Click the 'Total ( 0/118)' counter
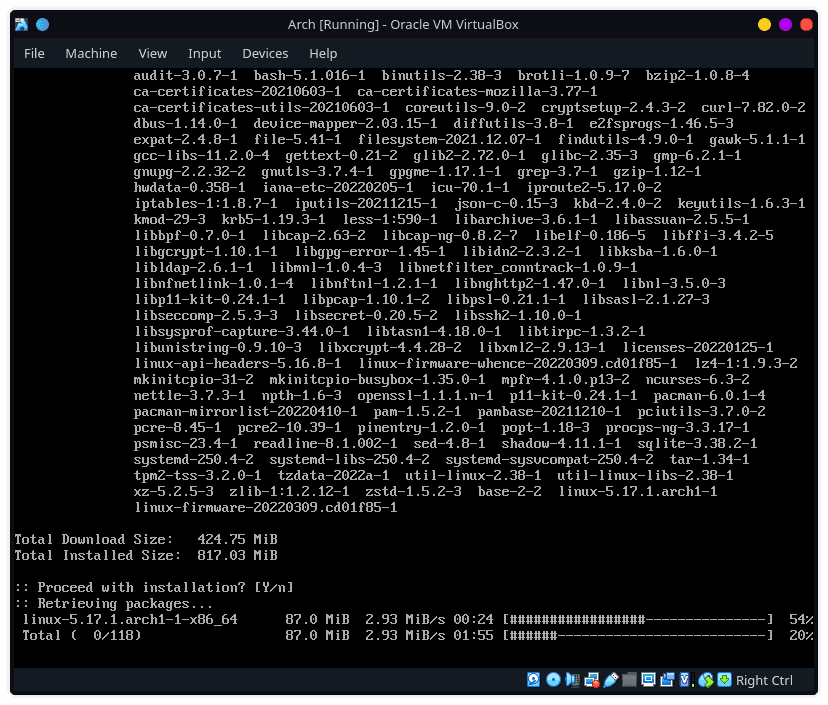Image resolution: width=828 pixels, height=705 pixels. pyautogui.click(x=82, y=635)
